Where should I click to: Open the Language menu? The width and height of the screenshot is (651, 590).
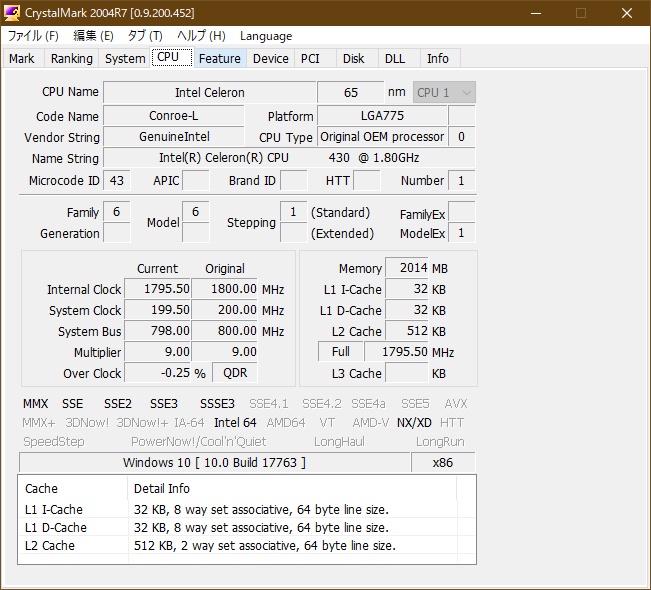(266, 36)
